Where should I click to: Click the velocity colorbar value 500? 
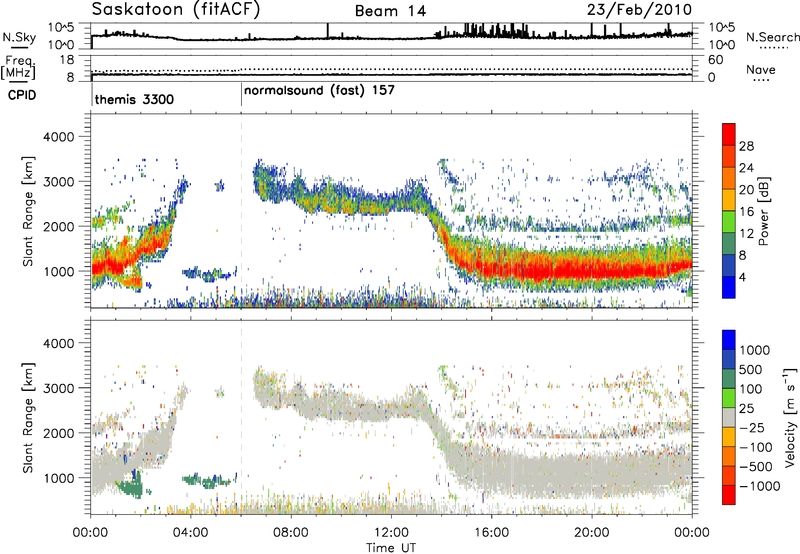pyautogui.click(x=751, y=369)
